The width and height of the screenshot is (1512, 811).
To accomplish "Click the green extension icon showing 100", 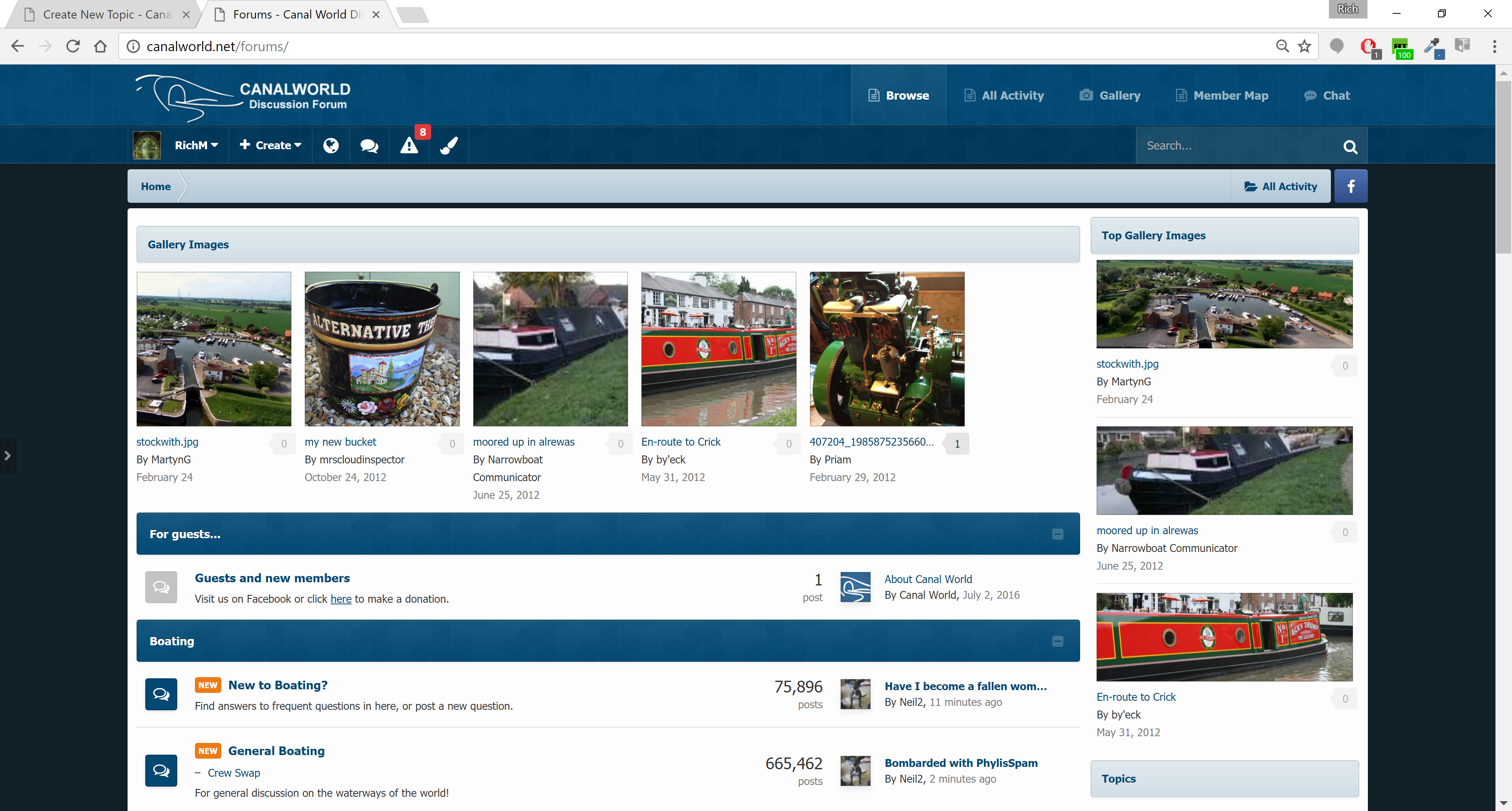I will click(x=1402, y=48).
